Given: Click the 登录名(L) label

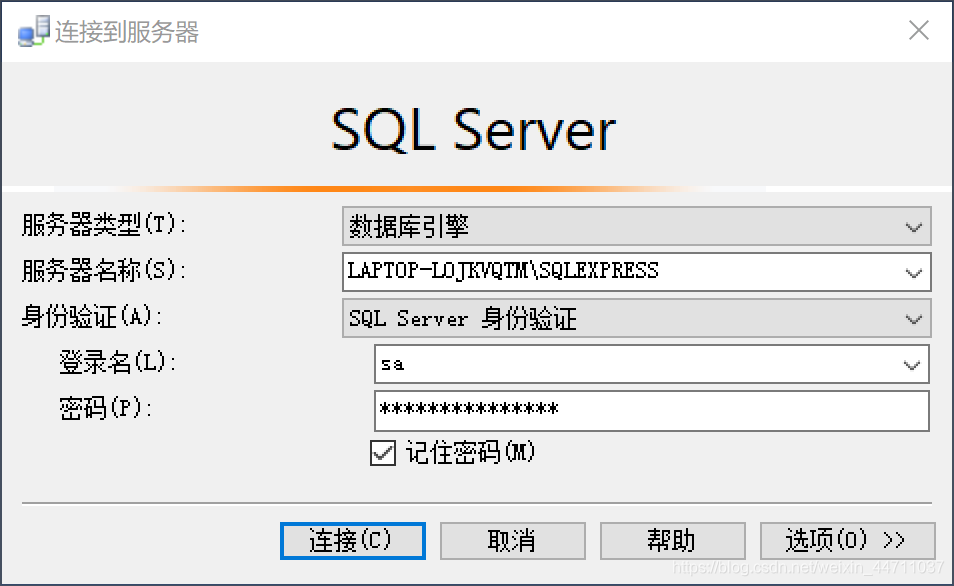Looking at the screenshot, I should 117,363.
